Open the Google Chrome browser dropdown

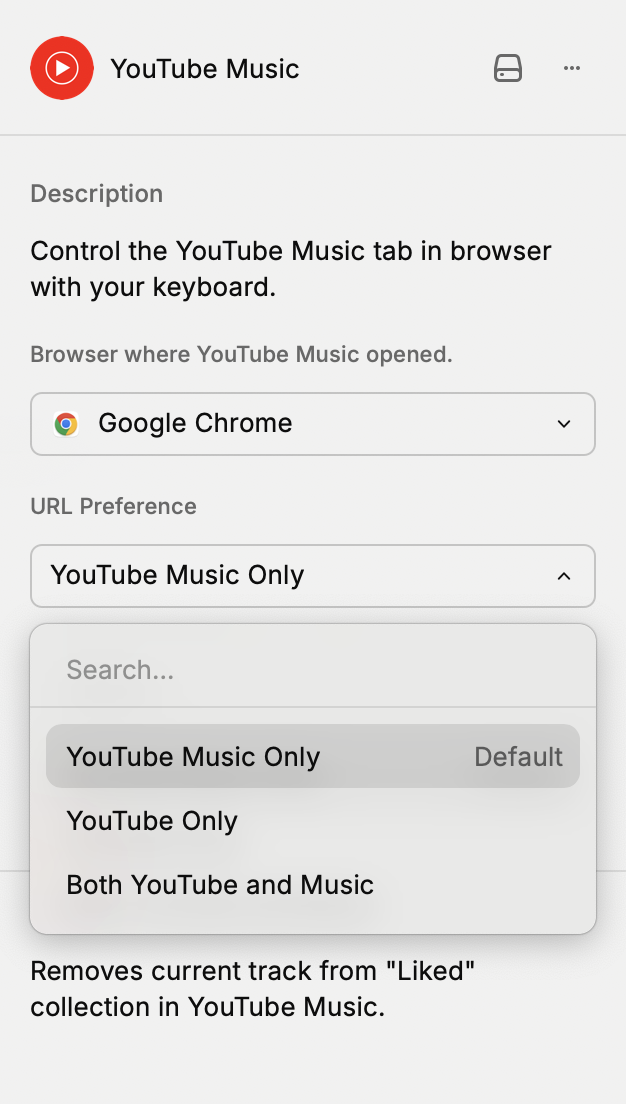coord(312,424)
